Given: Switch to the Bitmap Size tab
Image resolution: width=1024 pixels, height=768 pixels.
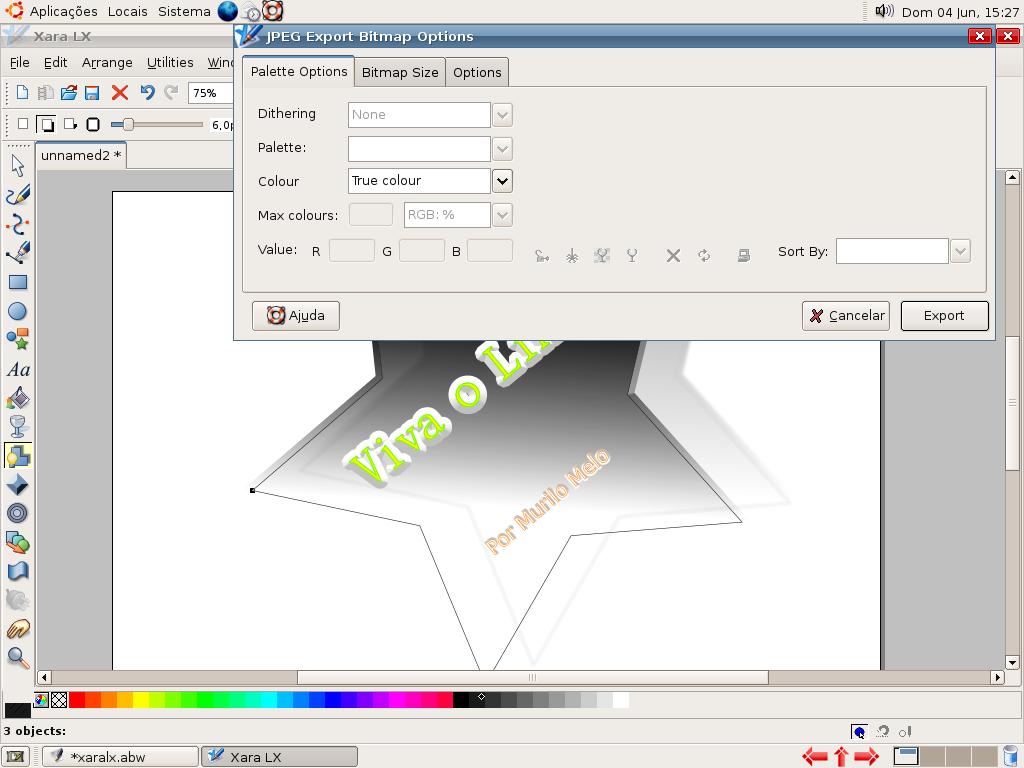Looking at the screenshot, I should coord(400,72).
